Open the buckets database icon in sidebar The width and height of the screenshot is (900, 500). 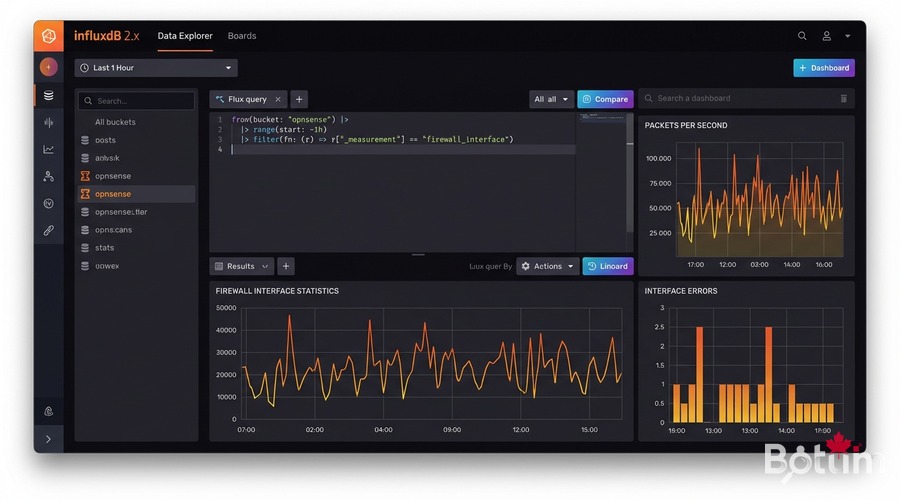click(49, 95)
